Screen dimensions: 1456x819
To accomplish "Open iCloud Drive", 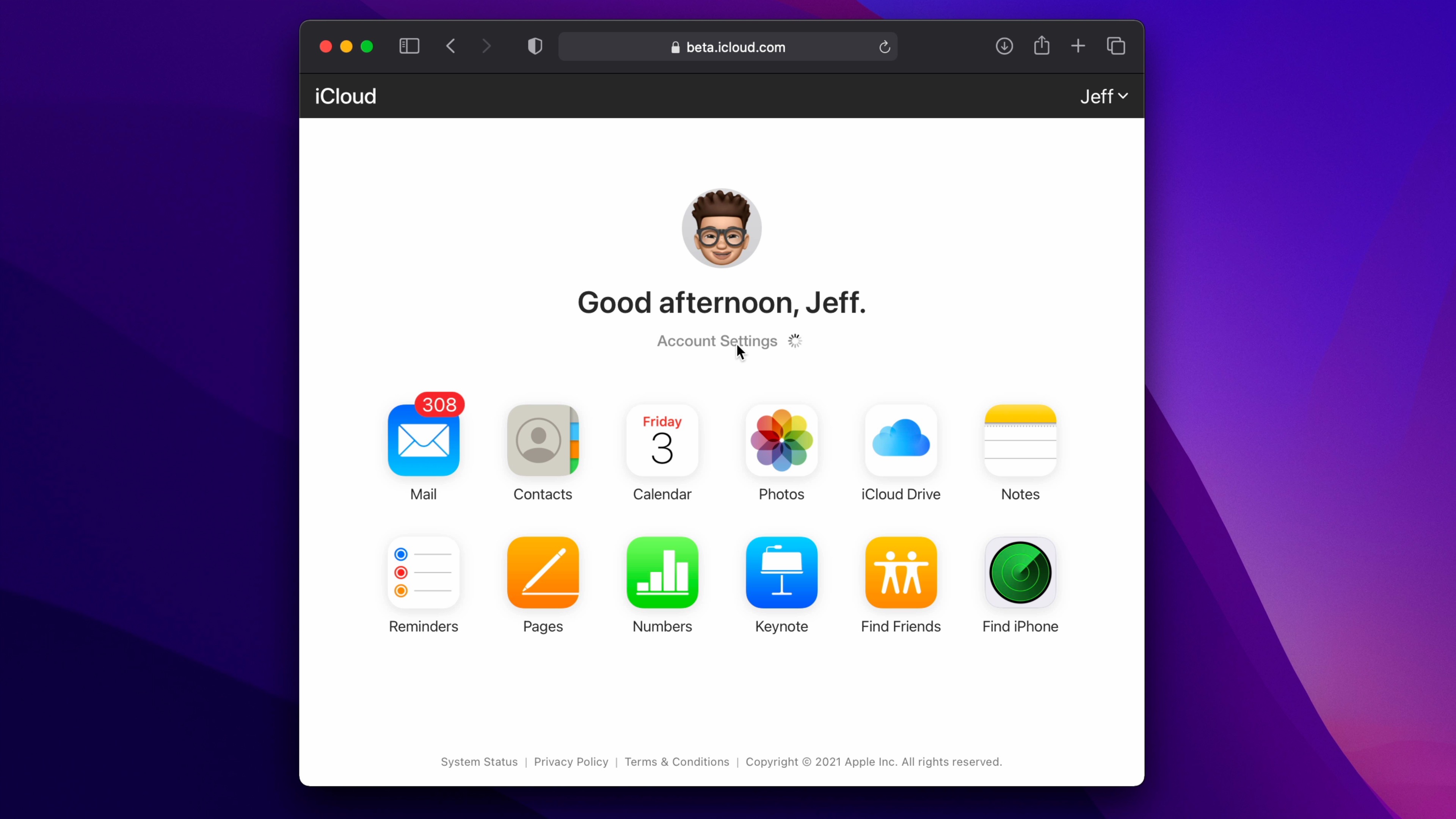I will coord(901,440).
